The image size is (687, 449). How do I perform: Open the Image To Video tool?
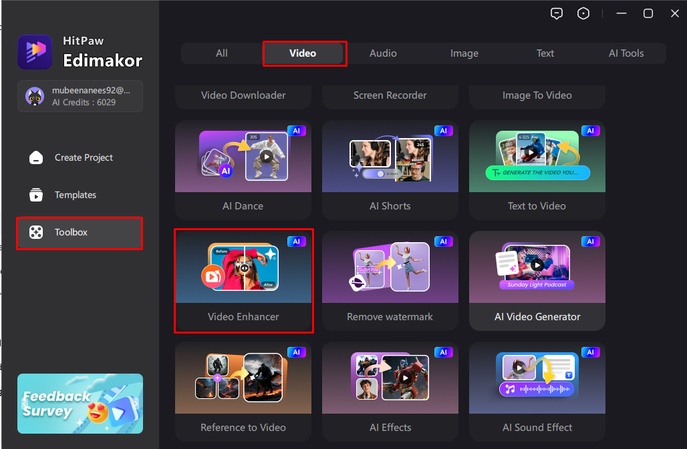(x=537, y=96)
